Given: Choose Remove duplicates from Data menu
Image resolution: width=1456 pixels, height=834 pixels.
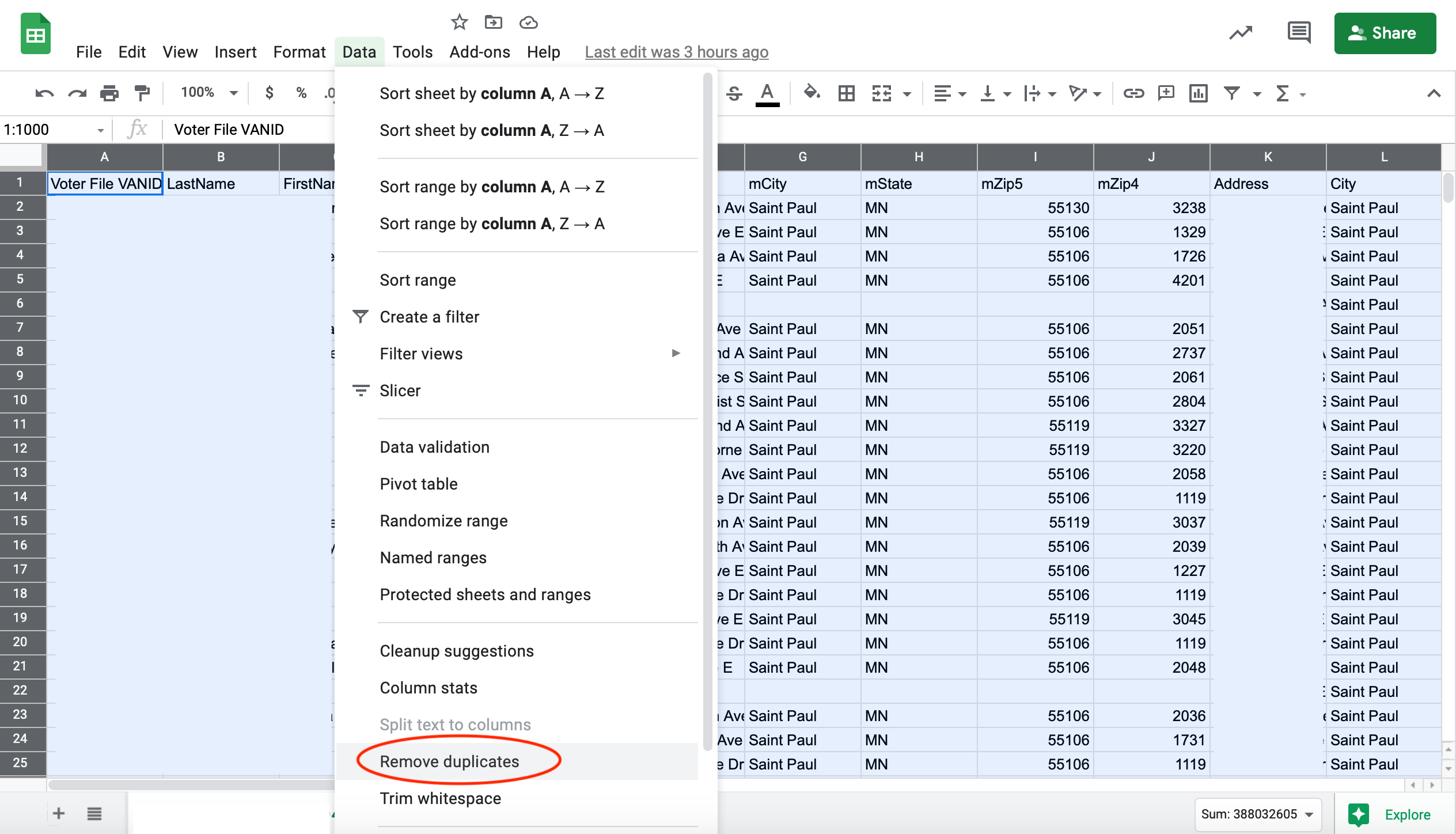Looking at the screenshot, I should click(x=449, y=761).
